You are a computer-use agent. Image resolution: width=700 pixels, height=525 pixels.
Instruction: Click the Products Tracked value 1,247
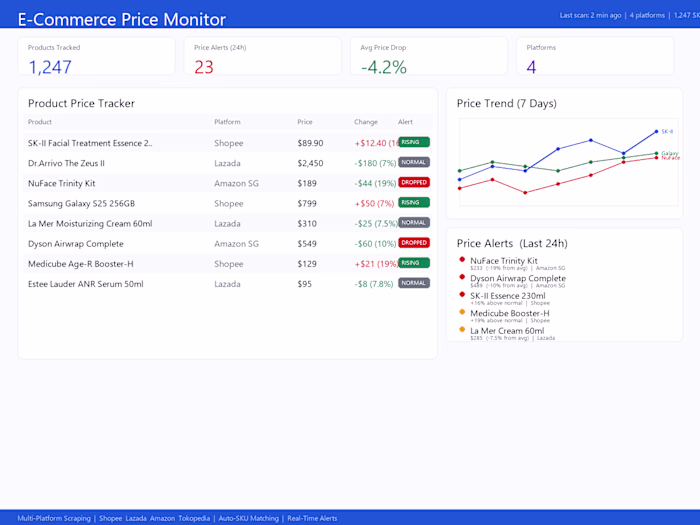(50, 67)
